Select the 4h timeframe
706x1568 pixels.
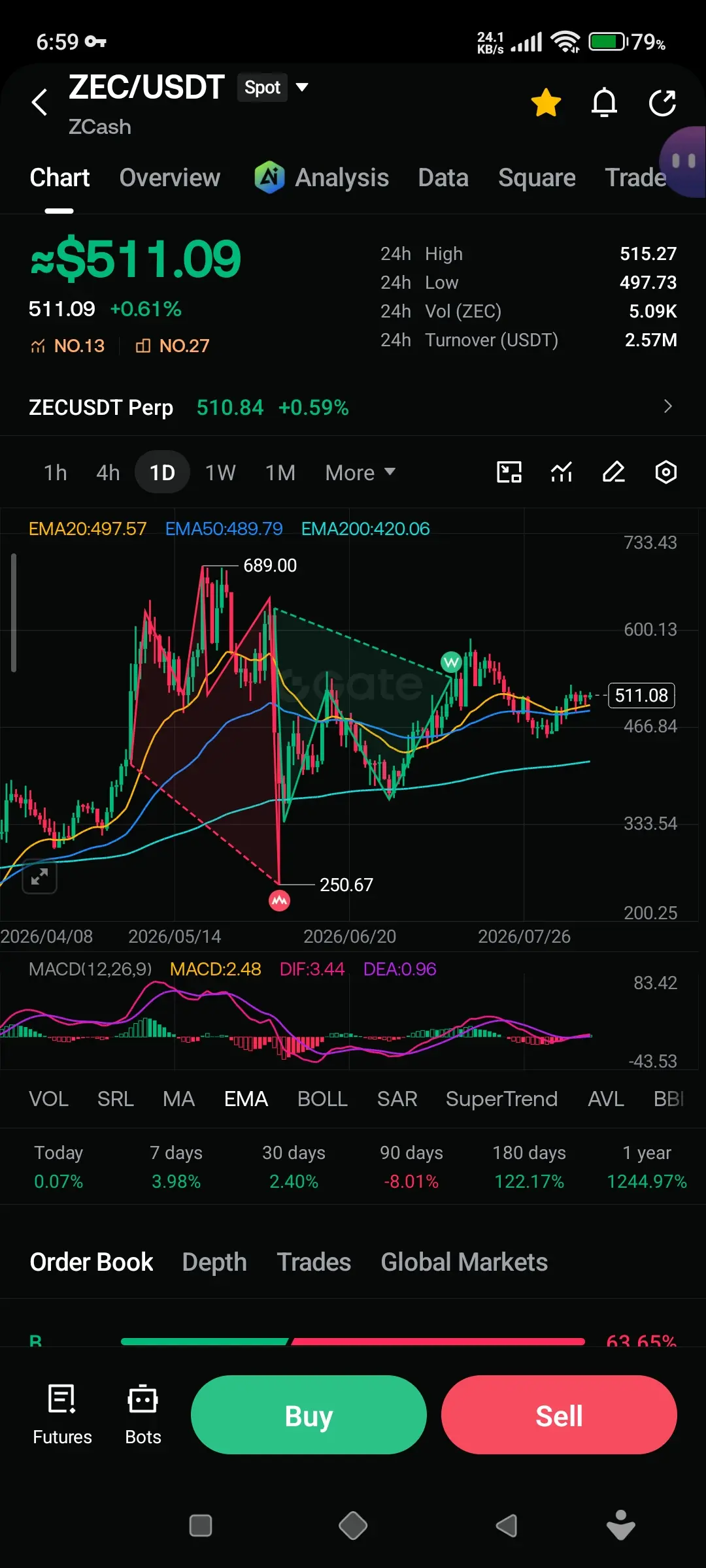click(108, 472)
